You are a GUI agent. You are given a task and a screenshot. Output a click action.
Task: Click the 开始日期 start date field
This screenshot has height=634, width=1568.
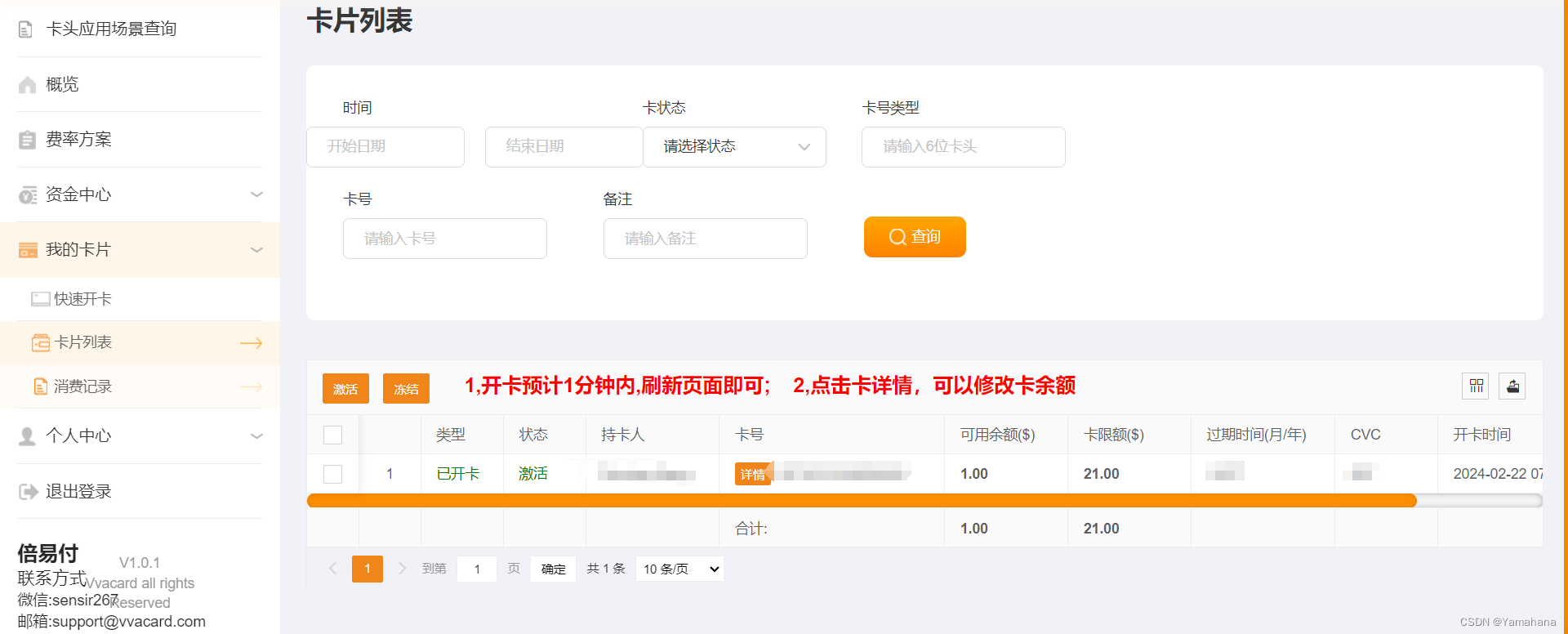click(385, 147)
